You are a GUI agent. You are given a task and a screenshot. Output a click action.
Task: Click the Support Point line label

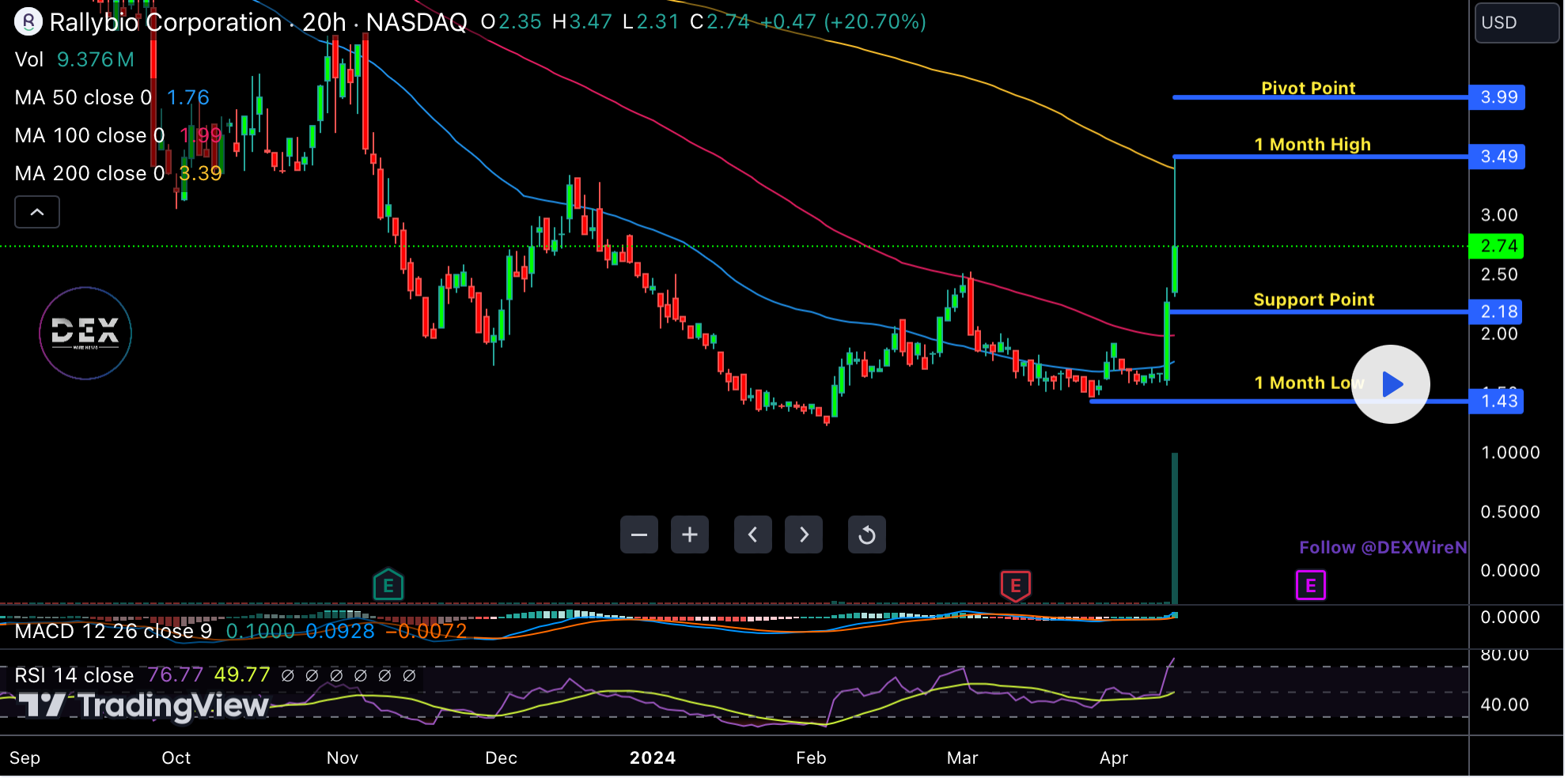point(1314,300)
